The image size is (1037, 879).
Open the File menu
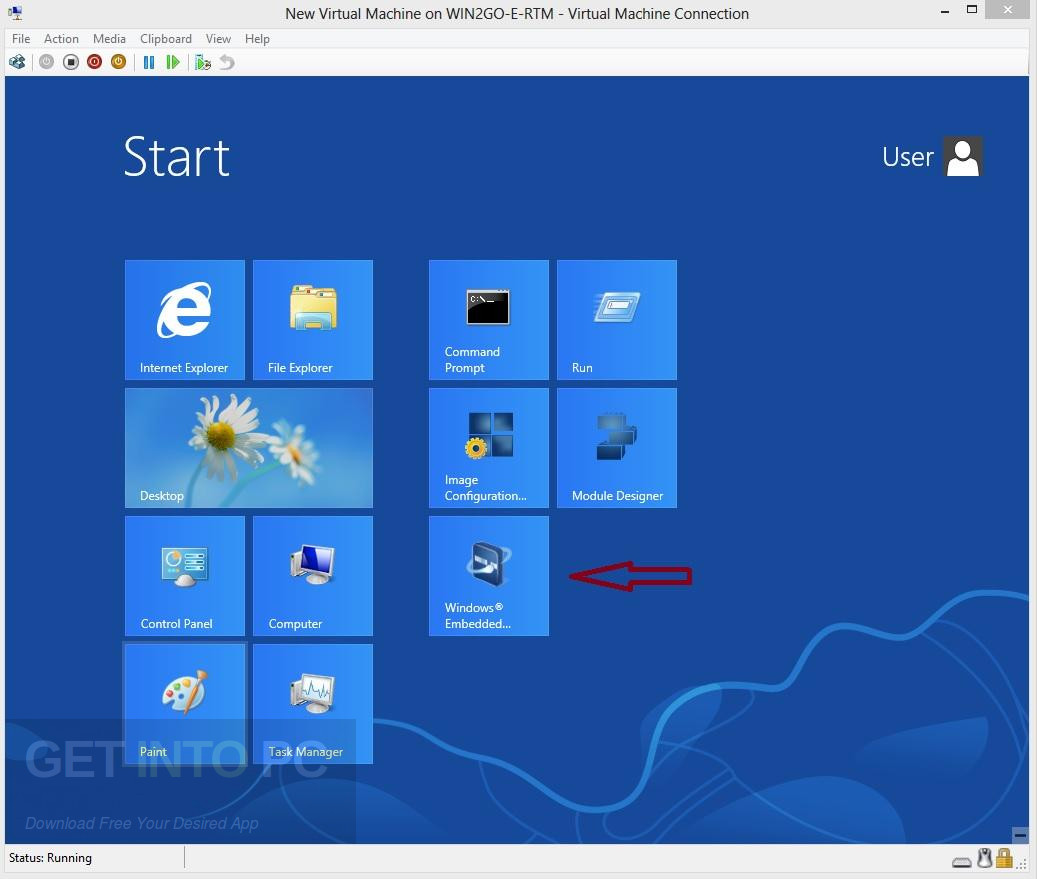[x=21, y=39]
